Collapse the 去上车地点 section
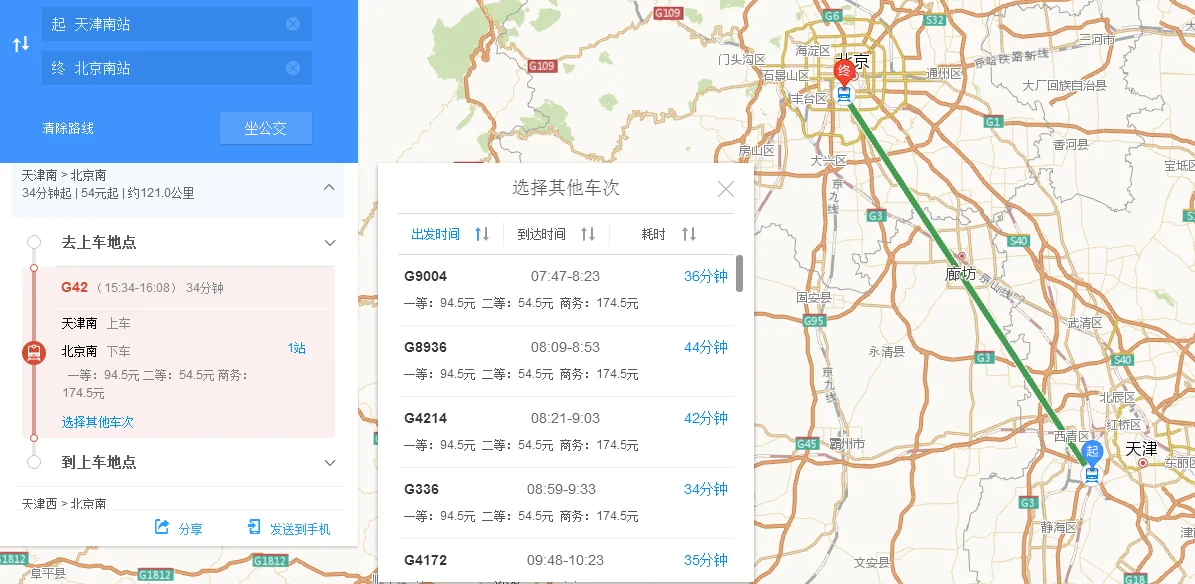Screen dimensions: 1195x584 tap(330, 242)
